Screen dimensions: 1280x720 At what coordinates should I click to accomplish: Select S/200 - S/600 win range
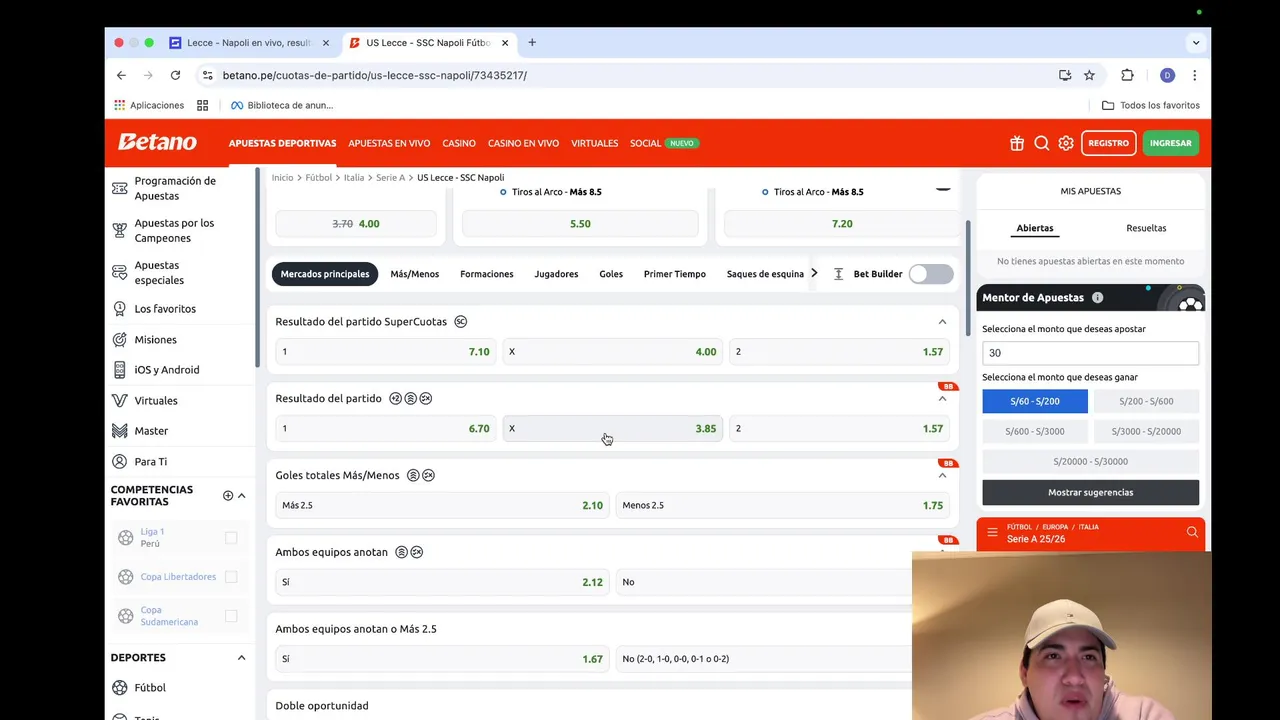(x=1146, y=401)
